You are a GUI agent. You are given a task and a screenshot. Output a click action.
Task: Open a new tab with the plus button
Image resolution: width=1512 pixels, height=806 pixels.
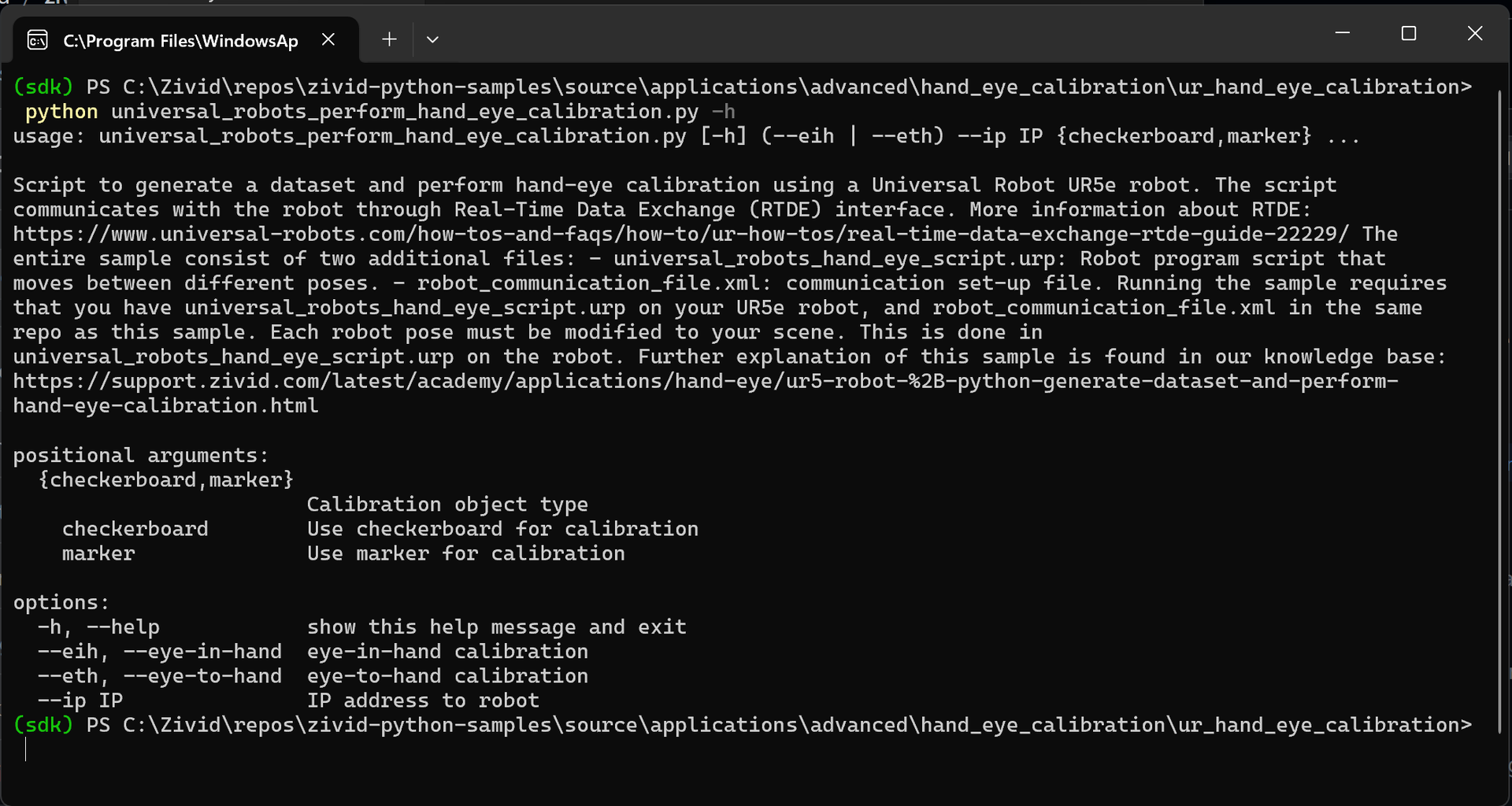389,39
